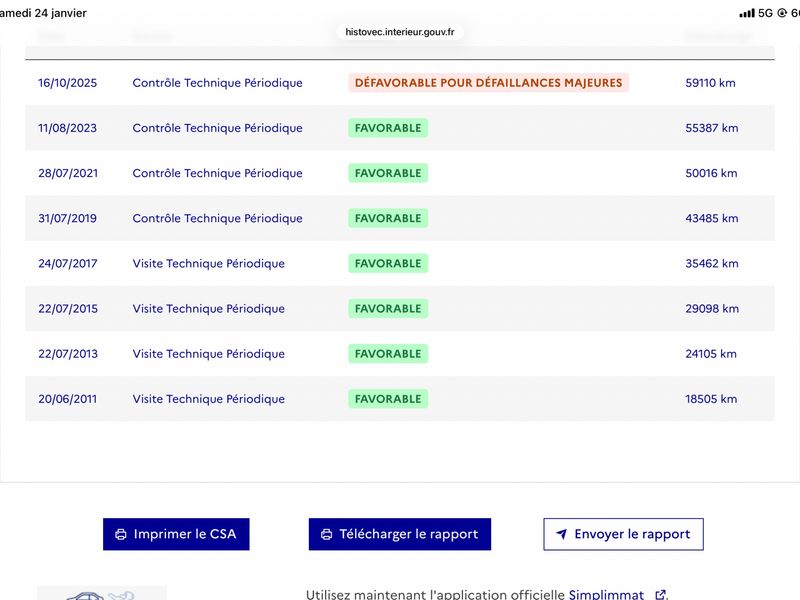This screenshot has width=800, height=600.
Task: Click the date 20/06/2011
Action: point(67,399)
